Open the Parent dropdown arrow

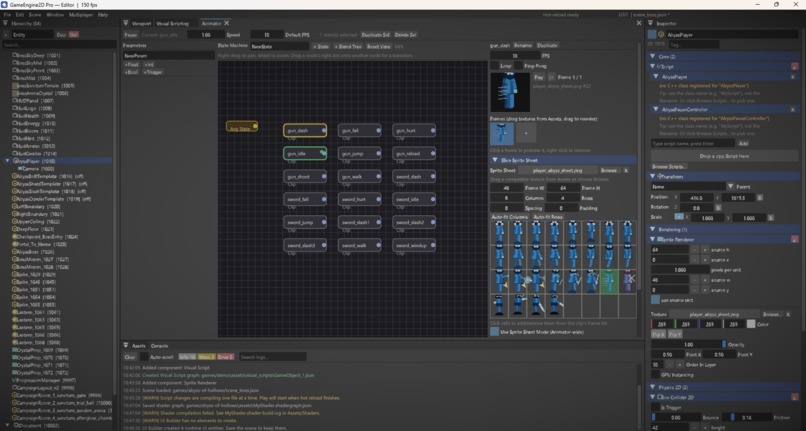click(730, 187)
